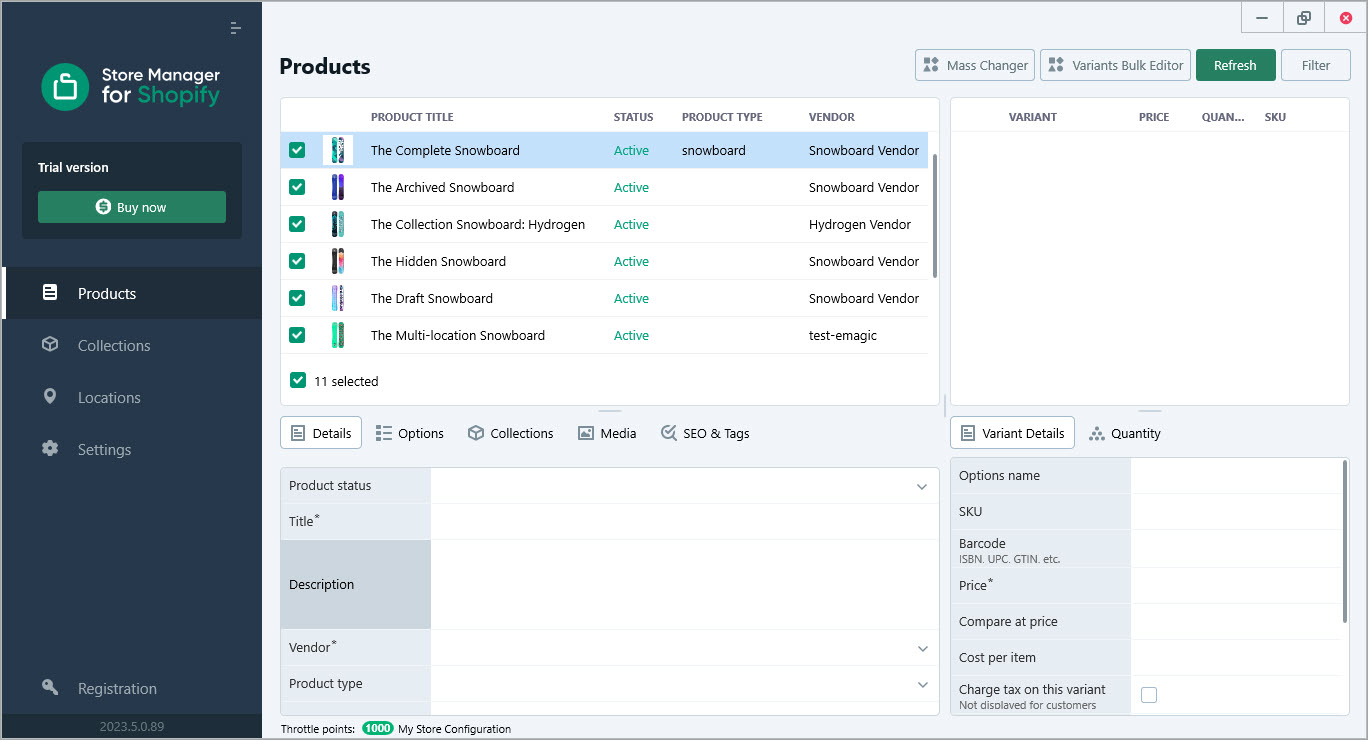Click the Options tab list icon
This screenshot has width=1368, height=740.
(384, 433)
